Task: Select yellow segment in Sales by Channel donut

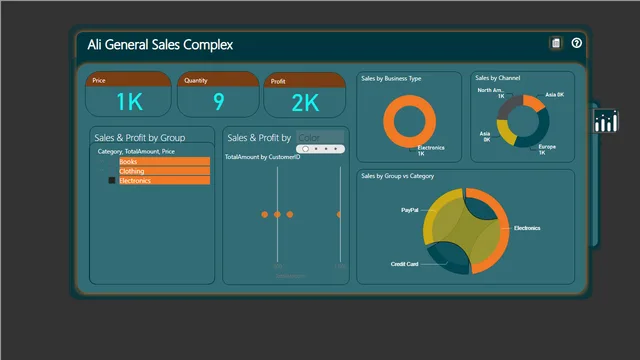Action: [x=504, y=133]
